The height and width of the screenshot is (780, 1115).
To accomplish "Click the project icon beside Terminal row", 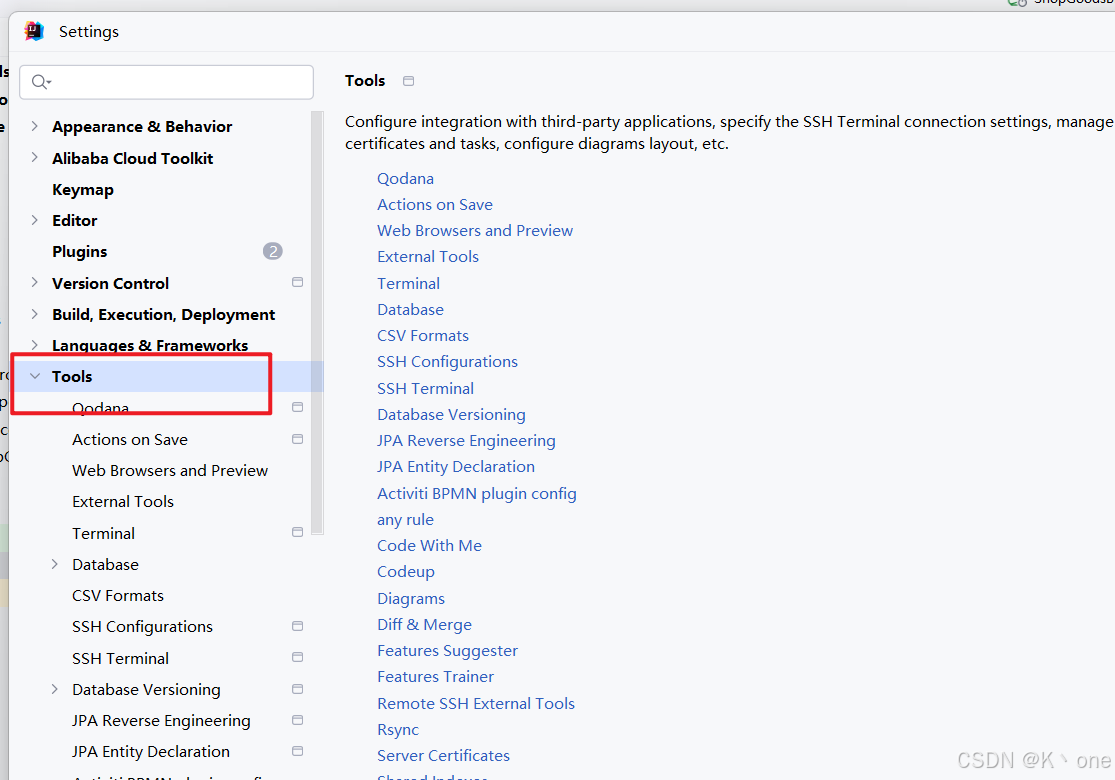I will 297,533.
